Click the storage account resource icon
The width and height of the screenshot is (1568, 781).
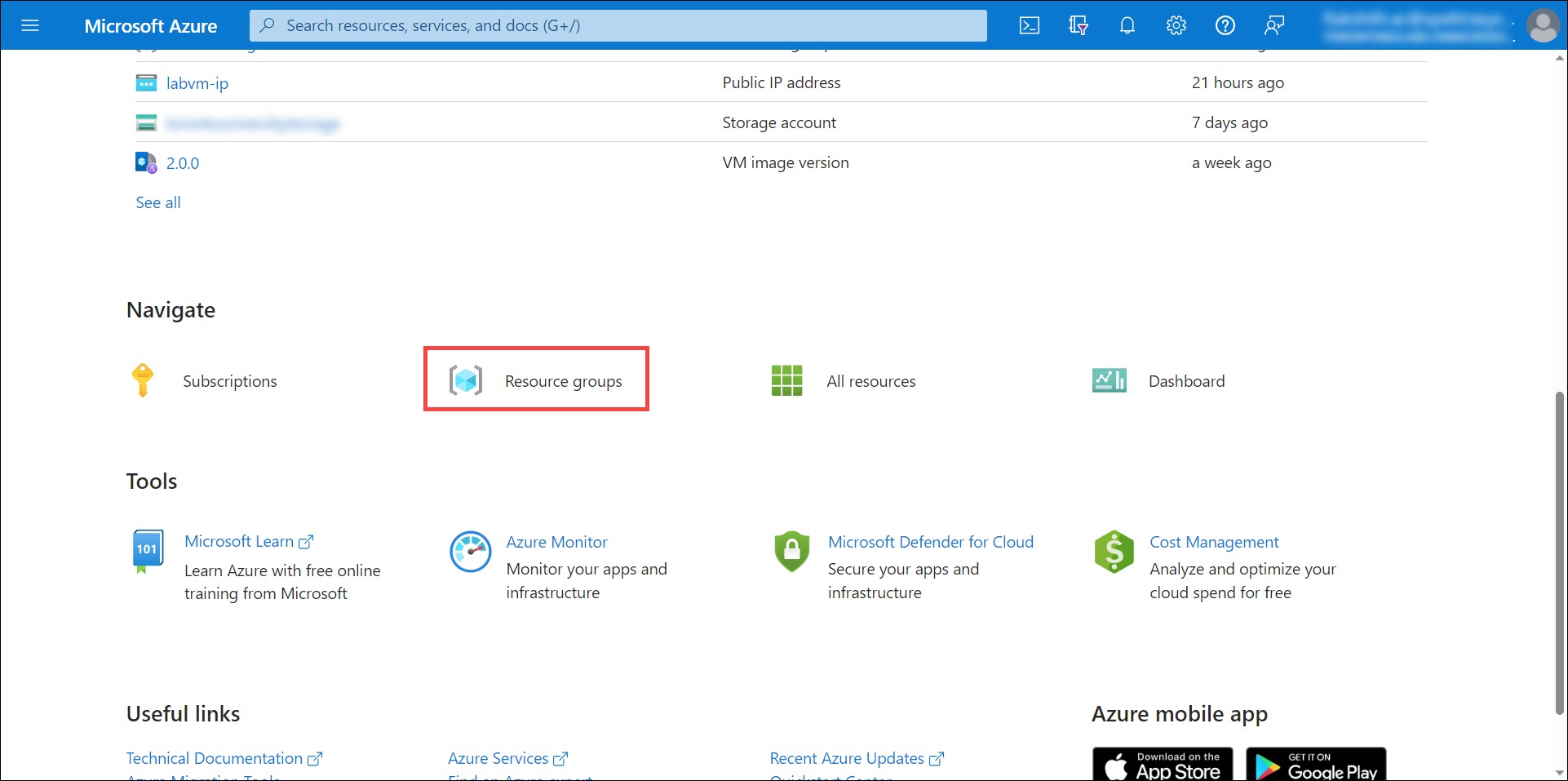pyautogui.click(x=146, y=122)
